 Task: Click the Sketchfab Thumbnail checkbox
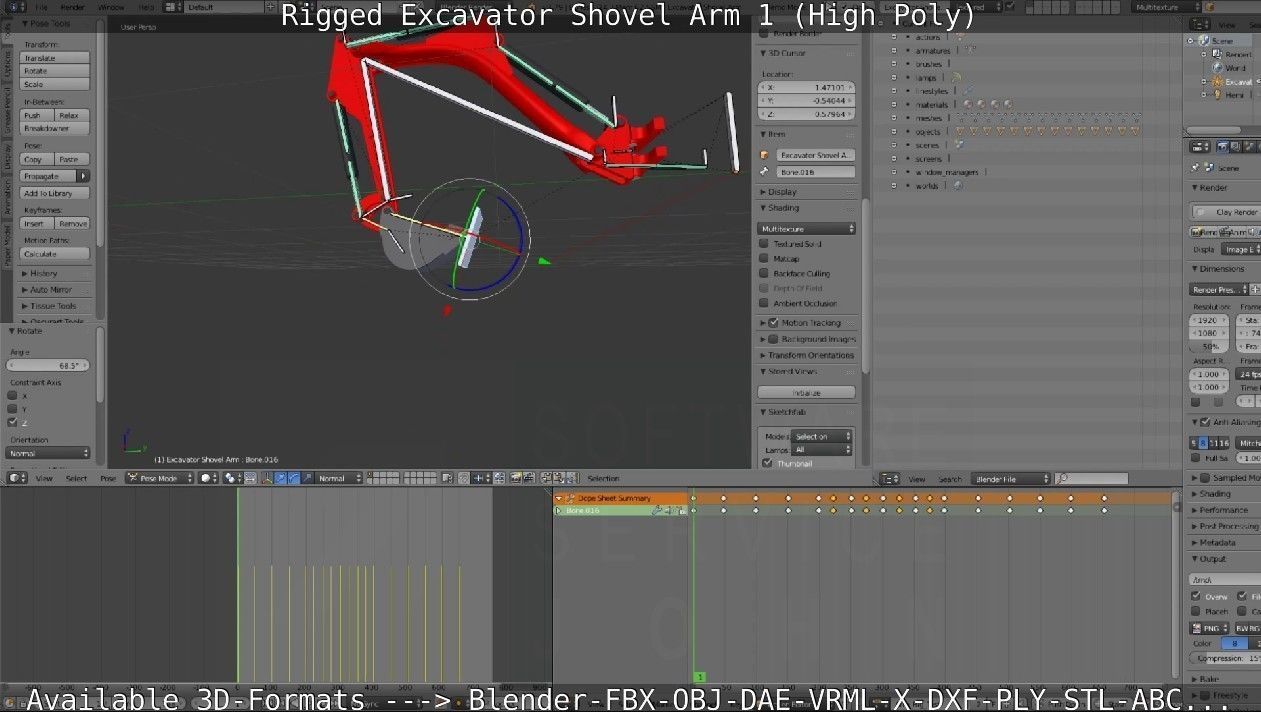point(767,463)
